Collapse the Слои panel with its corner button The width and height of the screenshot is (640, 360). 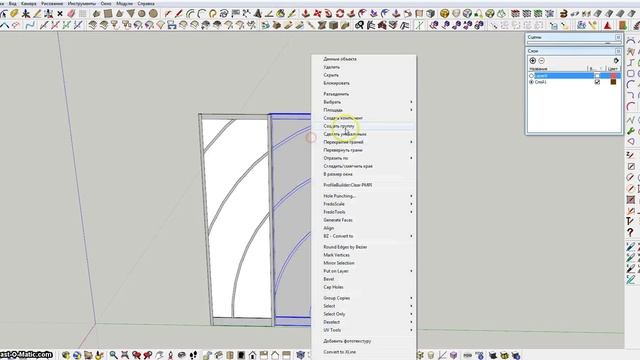(618, 51)
